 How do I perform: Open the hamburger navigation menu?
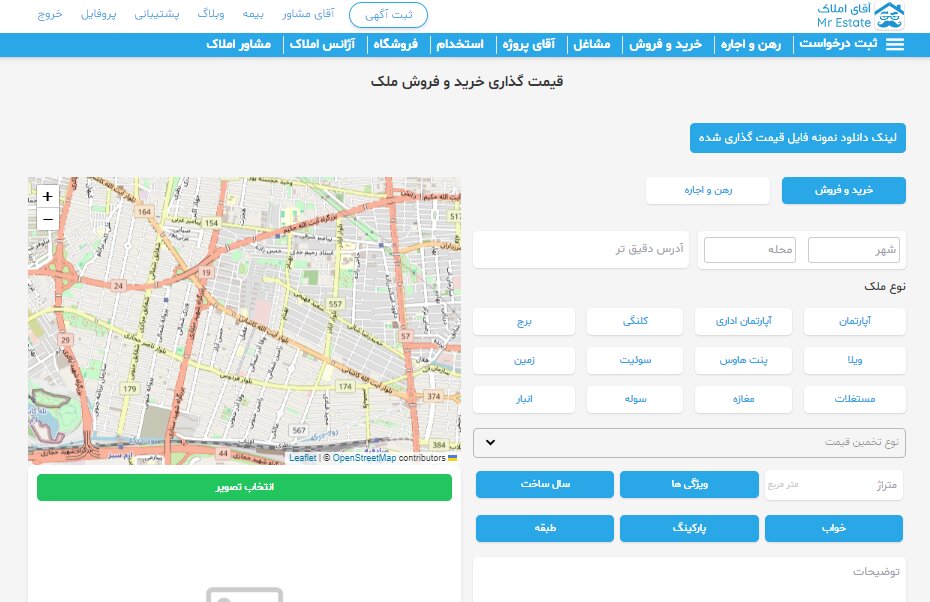(895, 44)
